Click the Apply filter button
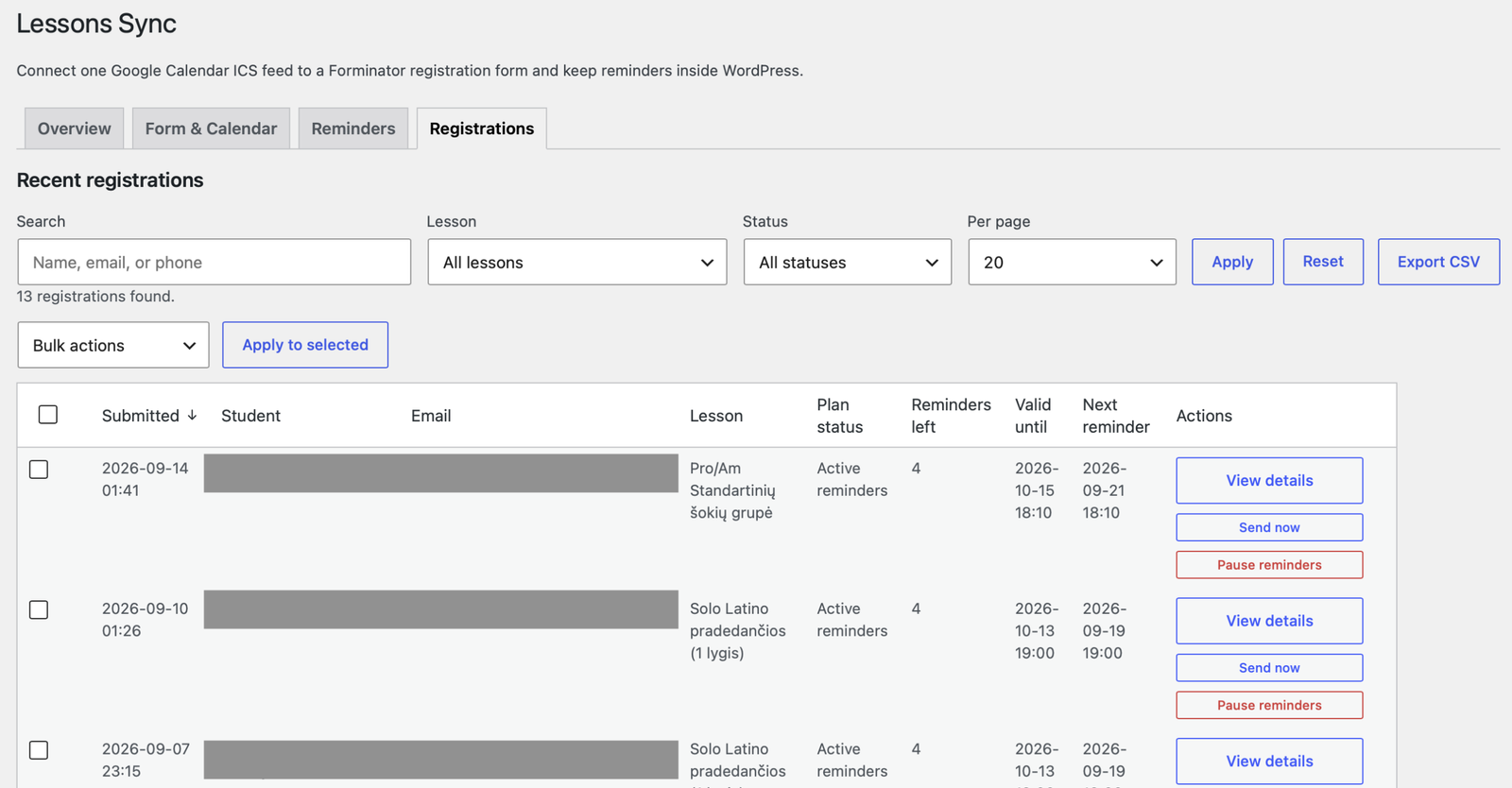1512x788 pixels. coord(1232,262)
